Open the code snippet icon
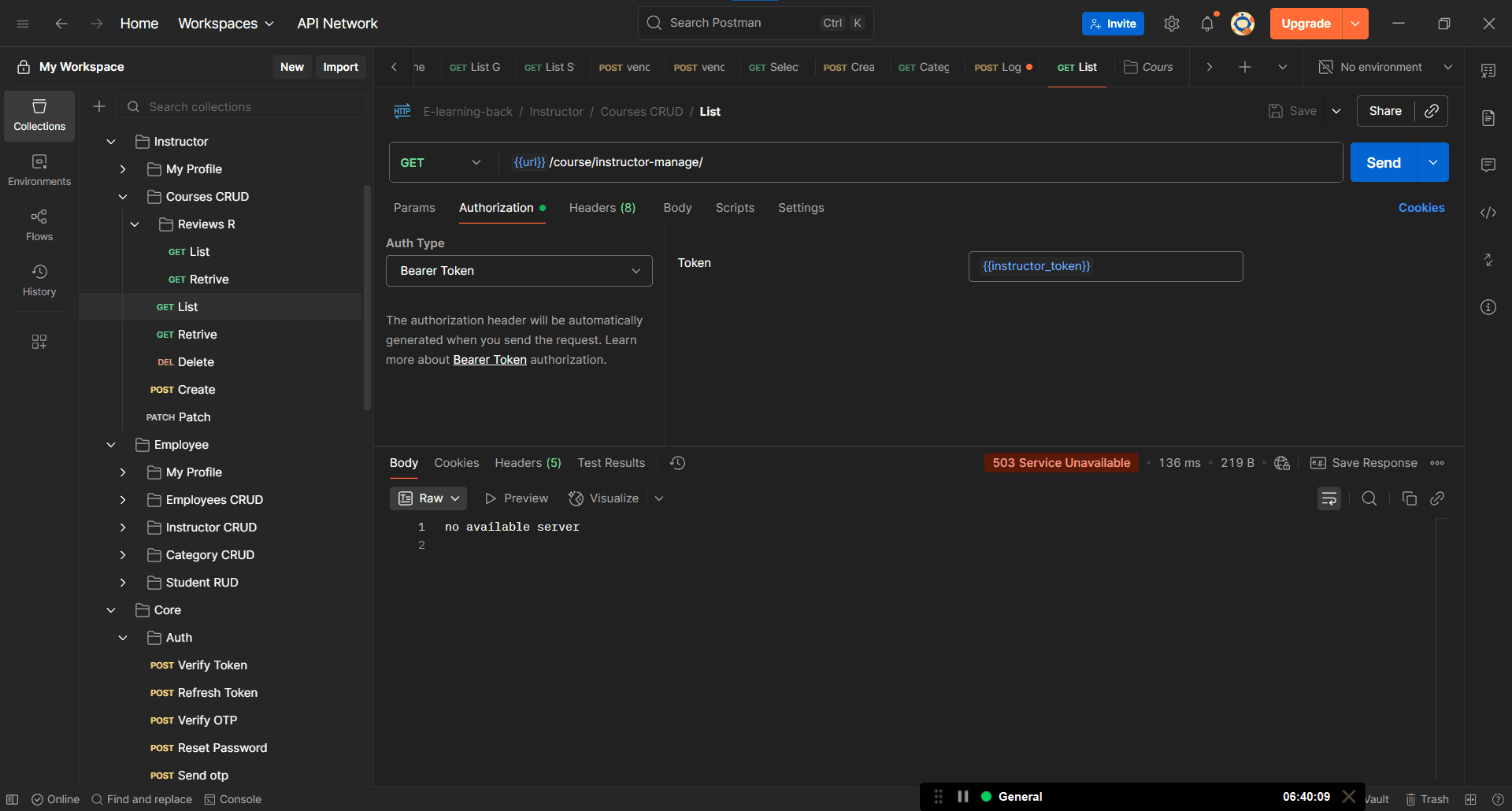Viewport: 1512px width, 811px height. point(1488,213)
